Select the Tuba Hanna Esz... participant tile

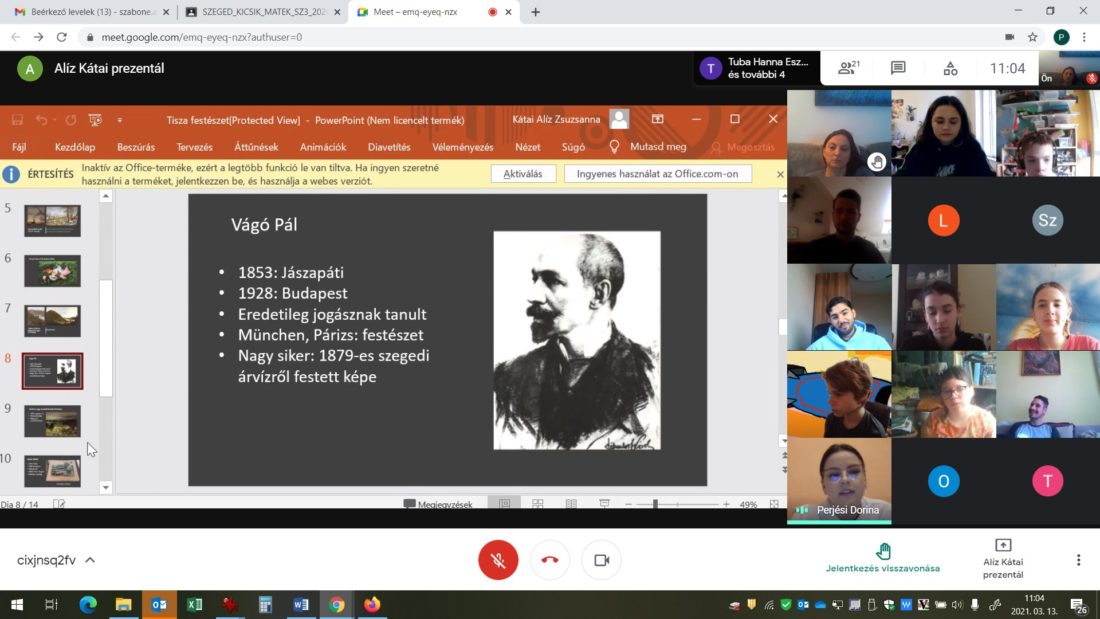pos(756,68)
